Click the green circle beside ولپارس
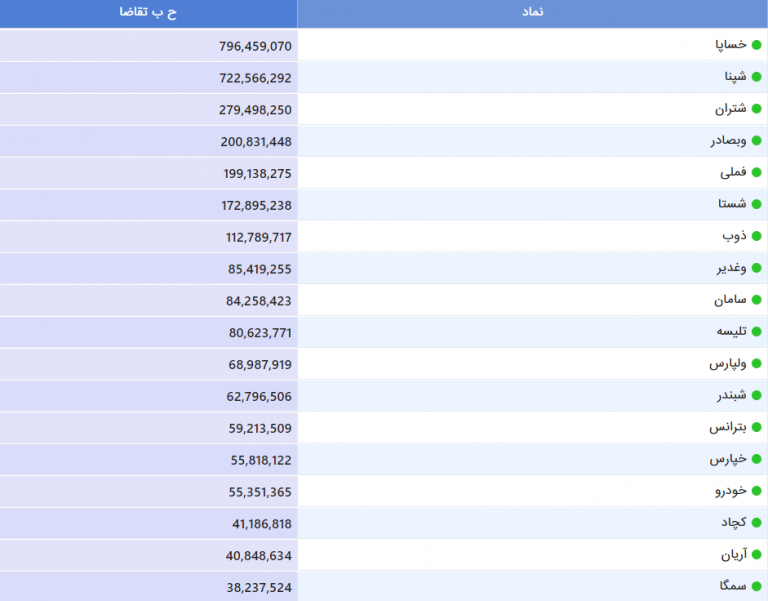Viewport: 768px width, 601px height. pos(756,363)
